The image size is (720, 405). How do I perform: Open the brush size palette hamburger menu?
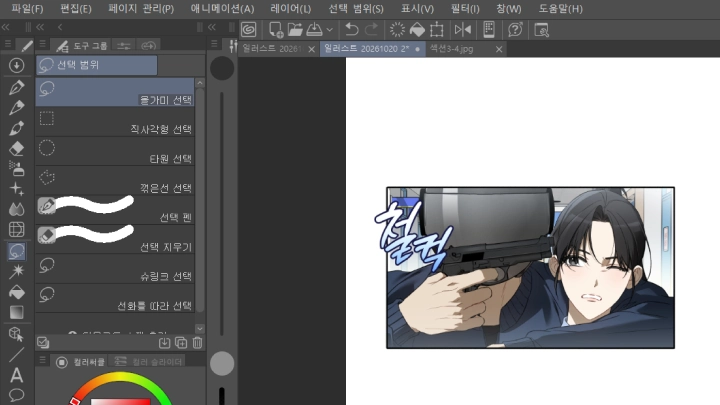click(214, 44)
